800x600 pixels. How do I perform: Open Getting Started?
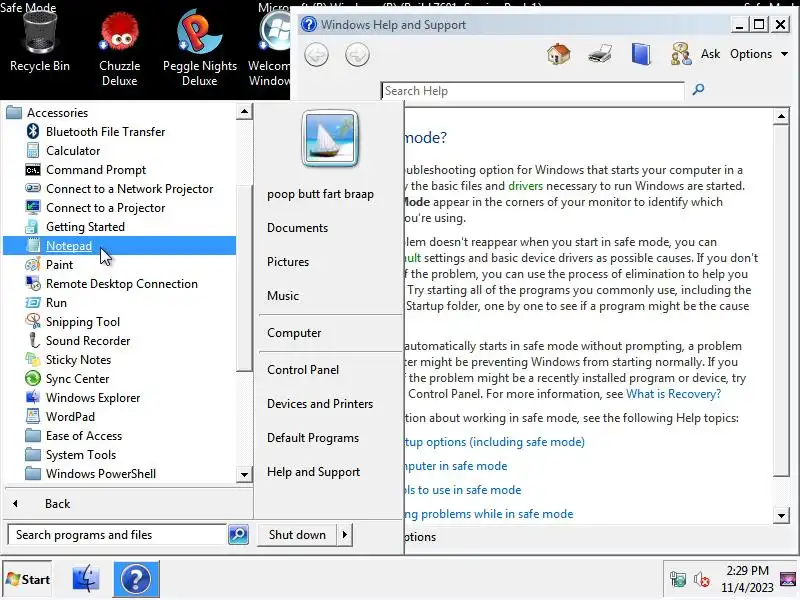[x=119, y=227]
